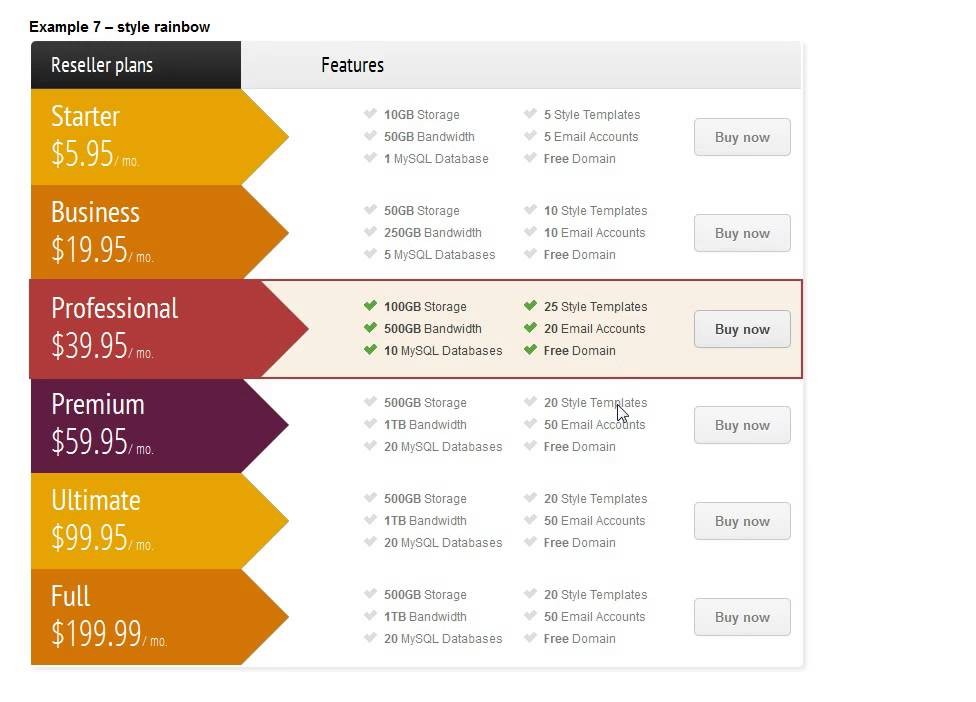Click the green checkmark next to 500GB Bandwidth
Screen dimensions: 976x702
370,327
